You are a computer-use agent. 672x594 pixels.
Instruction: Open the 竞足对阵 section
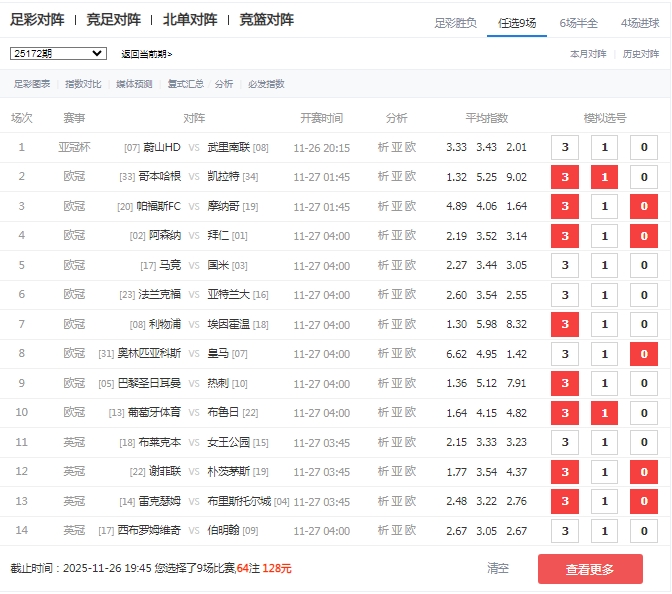(113, 19)
